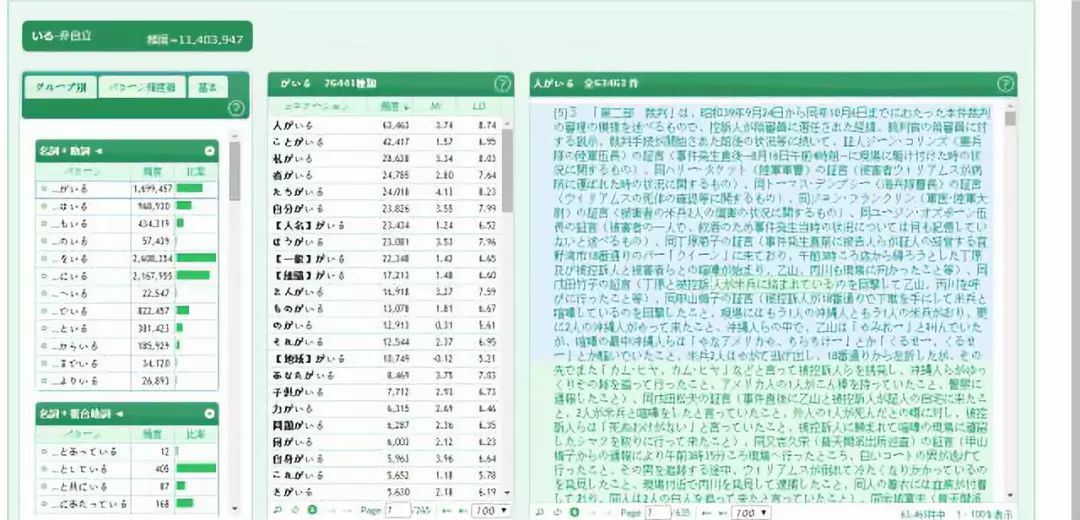Select the …でいる pattern row
The height and width of the screenshot is (520, 1080).
point(127,311)
